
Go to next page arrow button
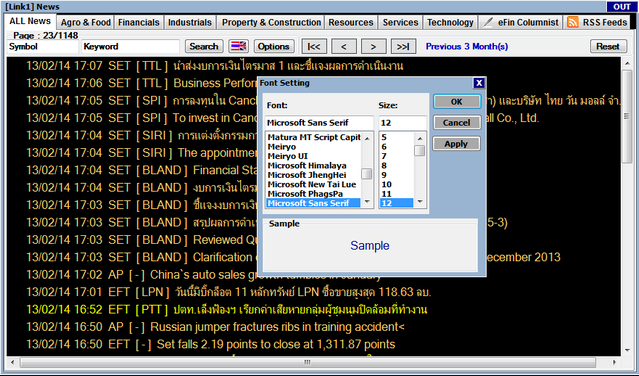tap(373, 46)
